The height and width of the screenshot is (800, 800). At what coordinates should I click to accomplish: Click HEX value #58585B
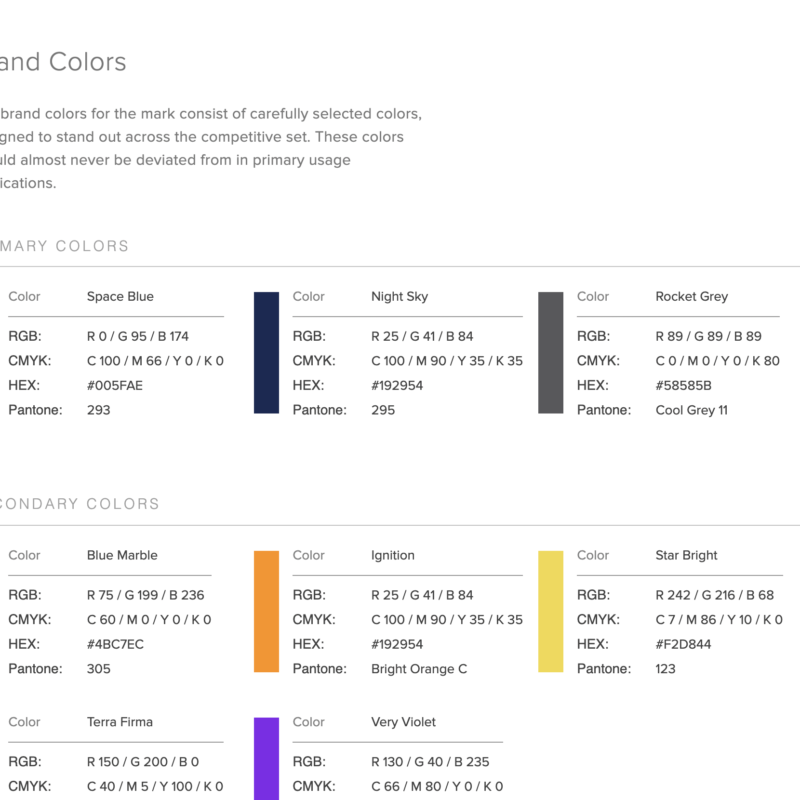click(x=683, y=385)
